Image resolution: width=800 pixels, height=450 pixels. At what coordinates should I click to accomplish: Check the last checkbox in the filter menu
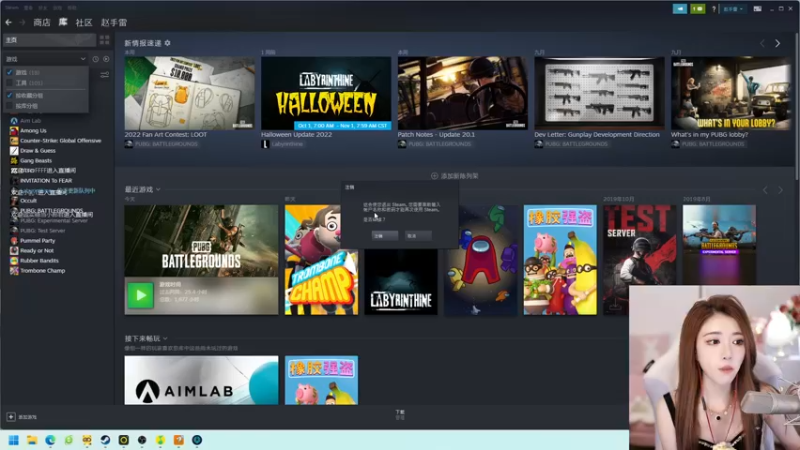click(x=9, y=106)
